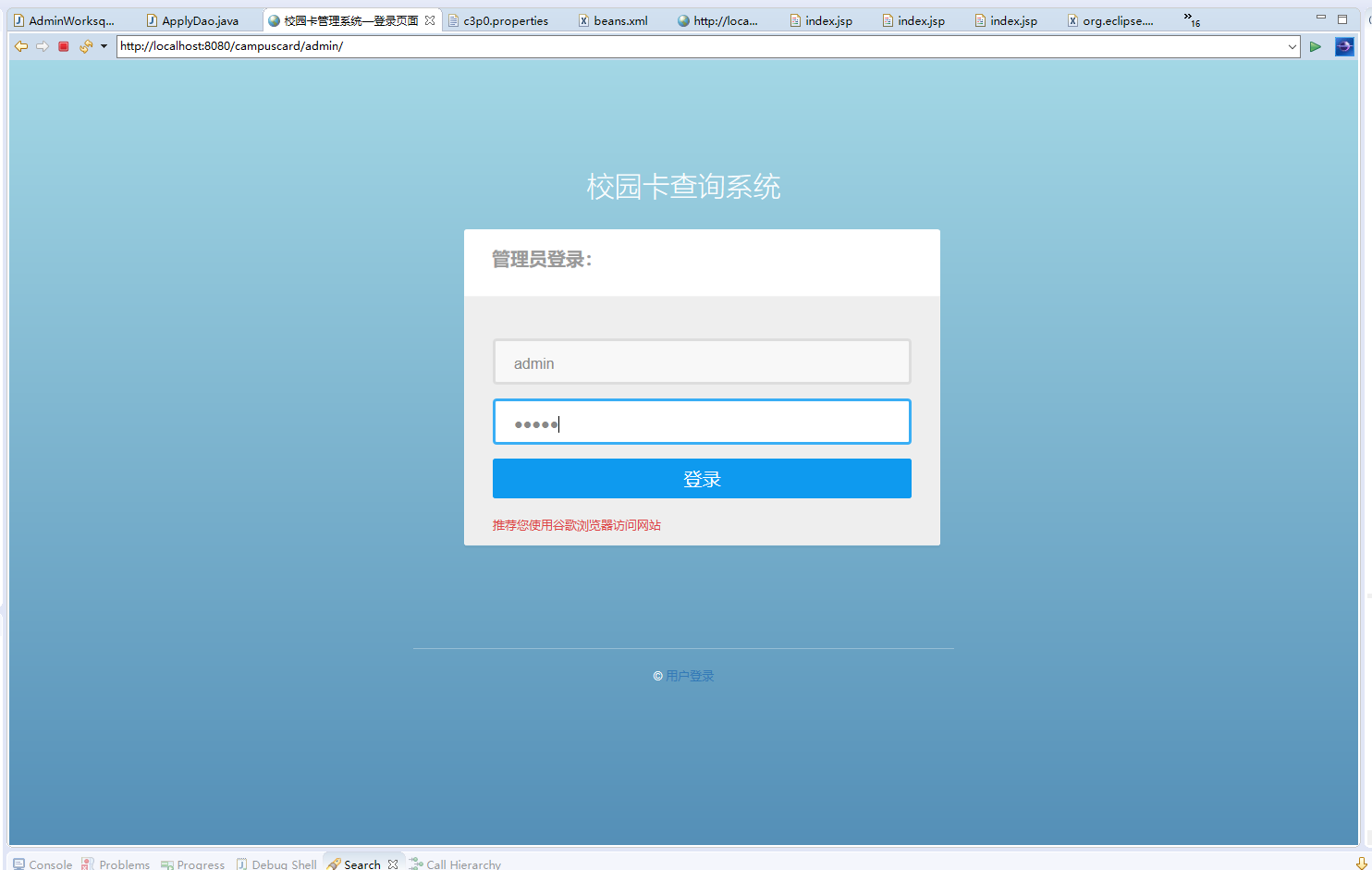This screenshot has height=870, width=1372.
Task: Click the green Go arrow beside the address bar
Action: click(x=1316, y=46)
